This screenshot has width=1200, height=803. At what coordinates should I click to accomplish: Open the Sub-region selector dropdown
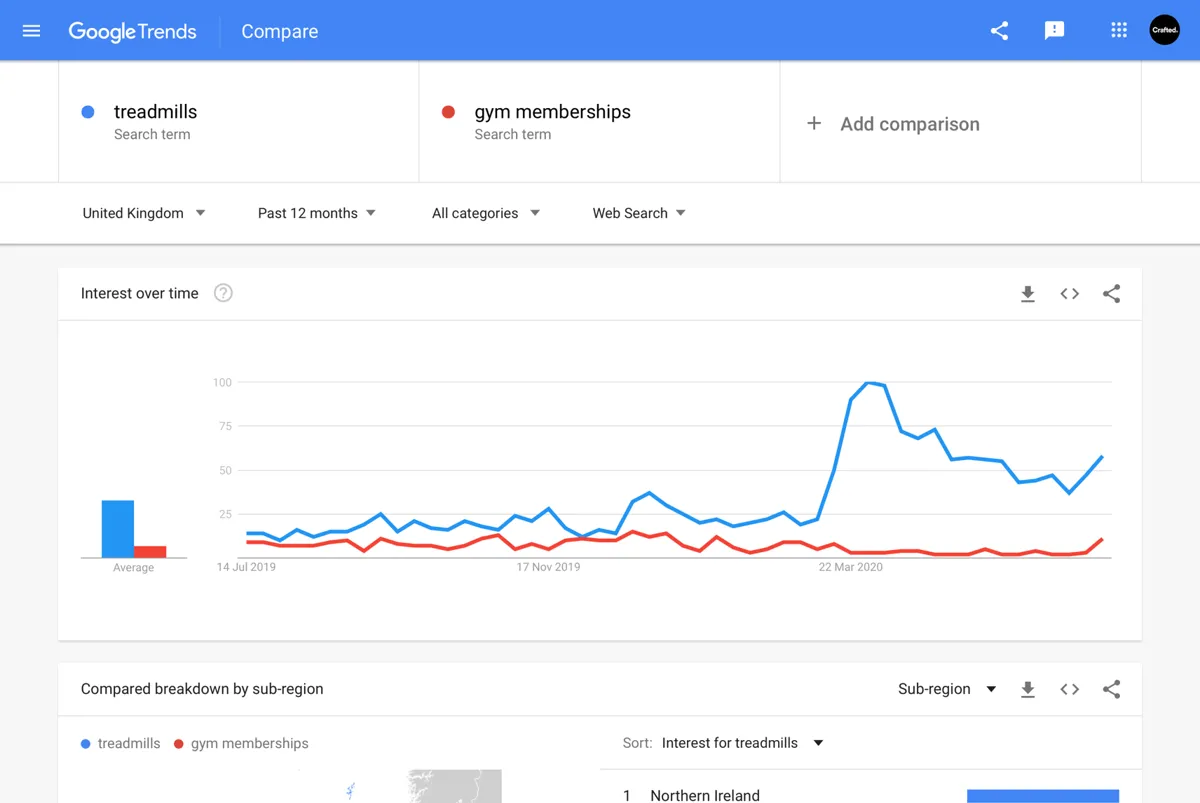946,689
